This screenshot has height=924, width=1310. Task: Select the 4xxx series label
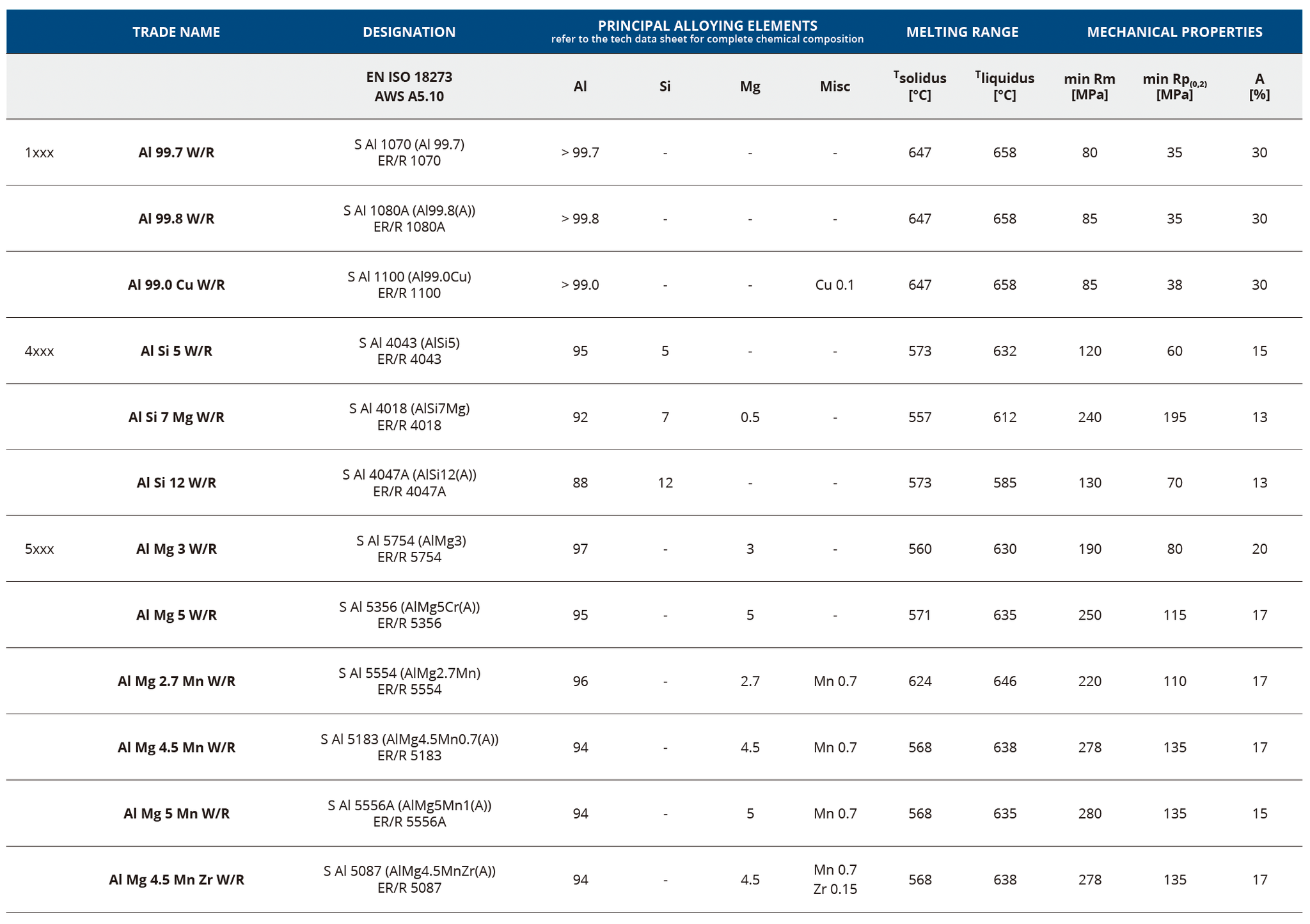[39, 351]
